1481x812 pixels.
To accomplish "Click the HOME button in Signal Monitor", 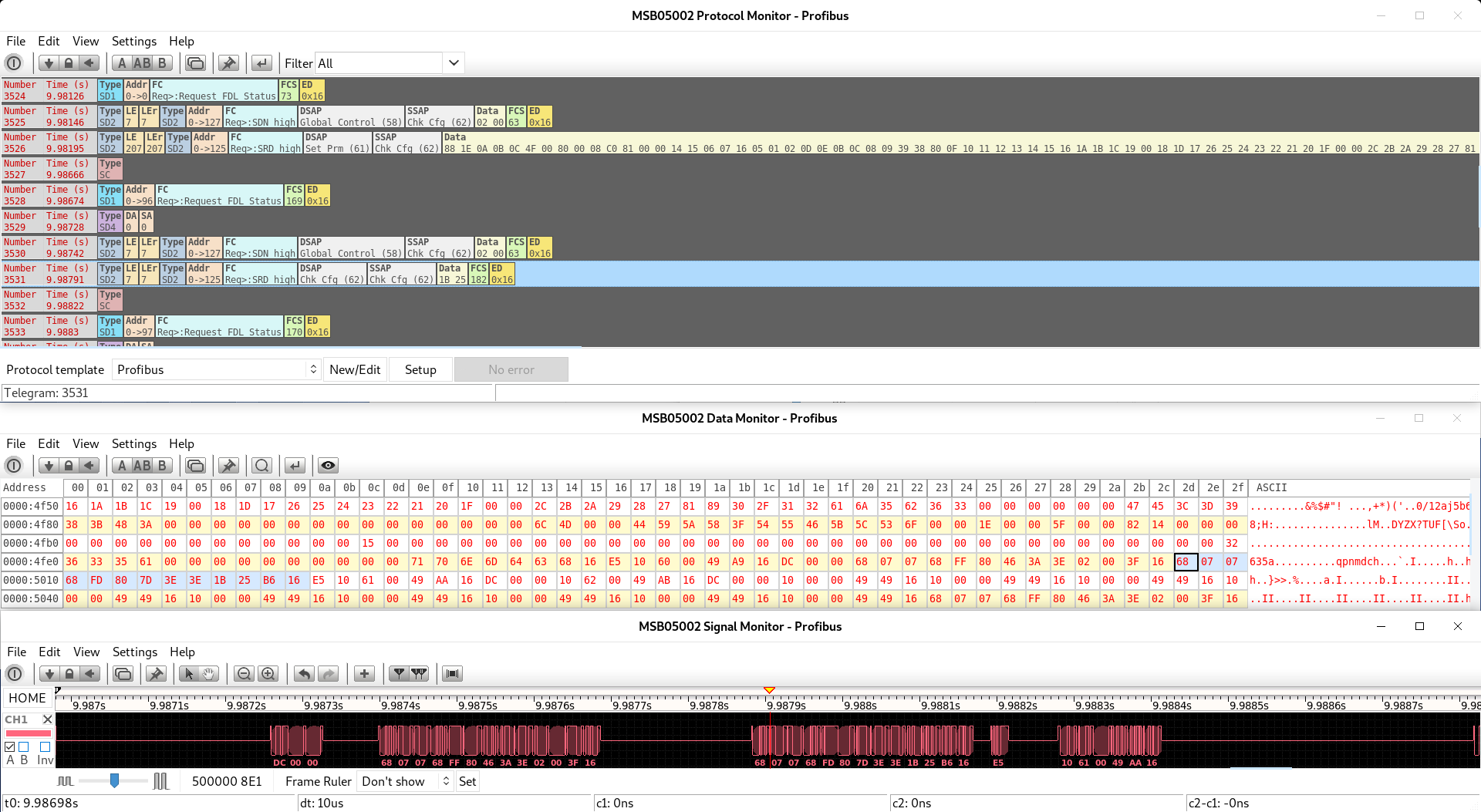I will tap(28, 698).
